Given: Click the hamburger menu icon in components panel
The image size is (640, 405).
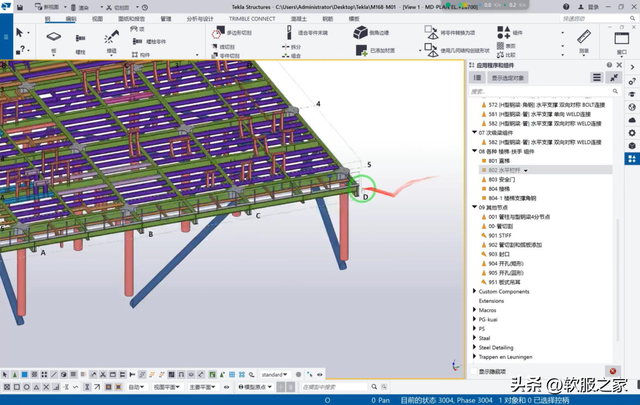Looking at the screenshot, I should tap(597, 78).
